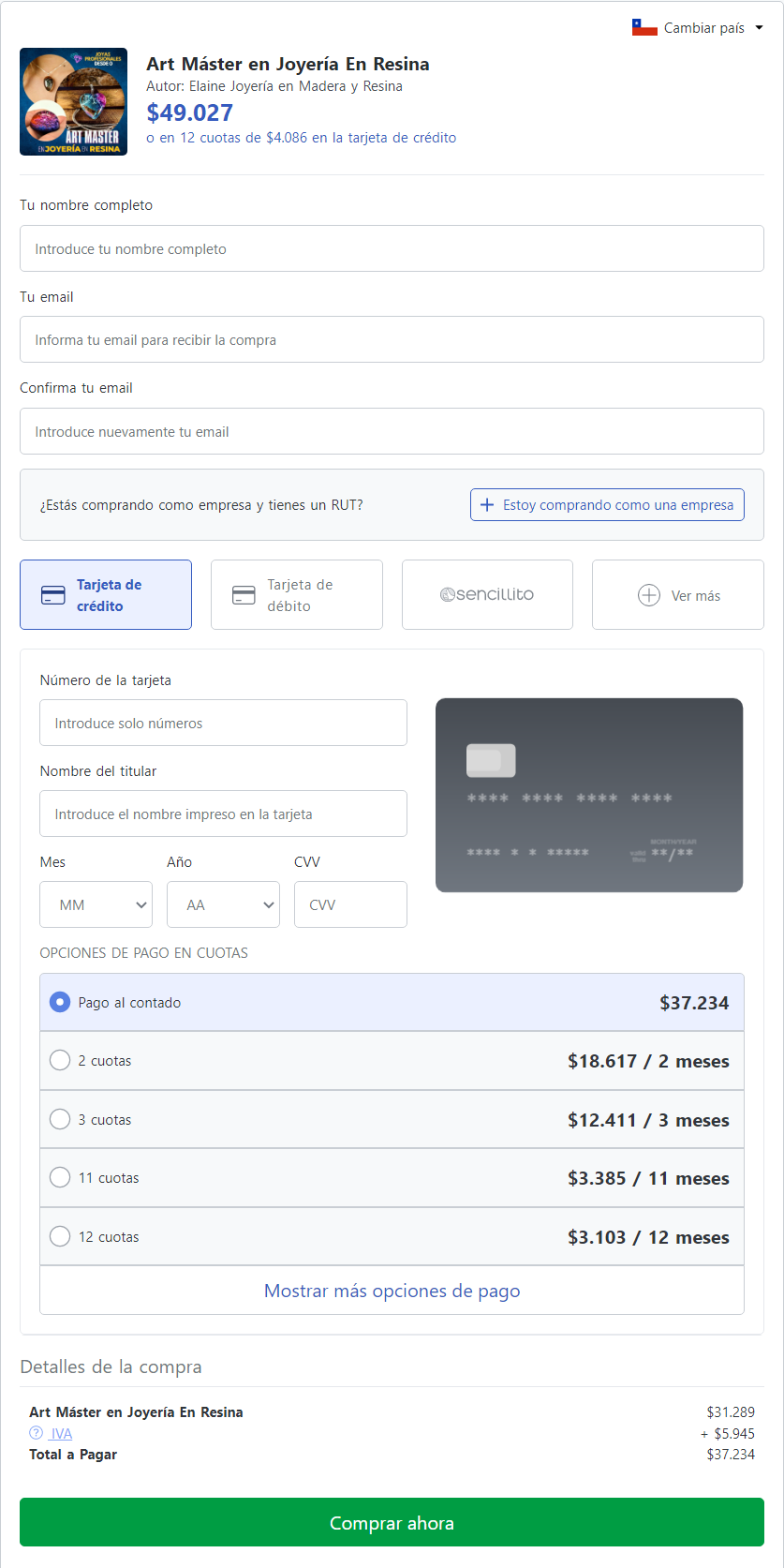
Task: Select the 12 cuotas radio button
Action: [x=60, y=1236]
